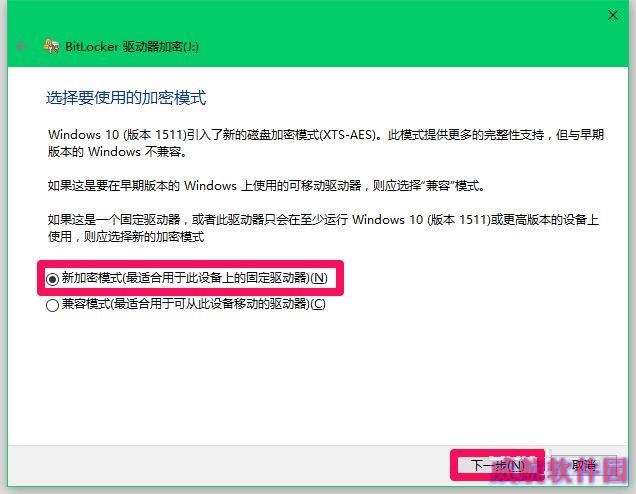Viewport: 636px width, 494px height.
Task: Click the BitLocker 驱动器加密(J:) title text
Action: pos(132,47)
